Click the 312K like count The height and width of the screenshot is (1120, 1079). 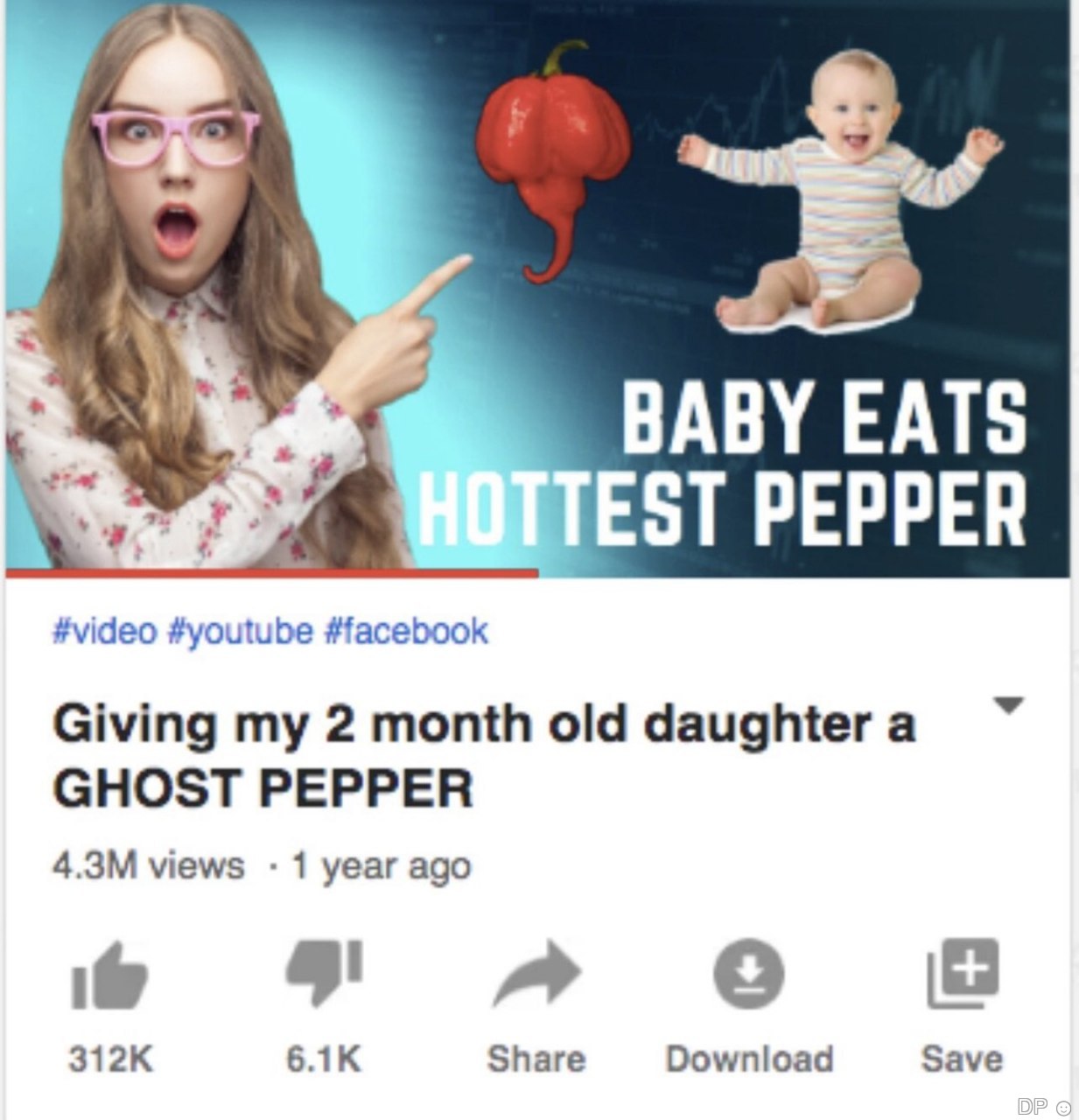tap(111, 1059)
